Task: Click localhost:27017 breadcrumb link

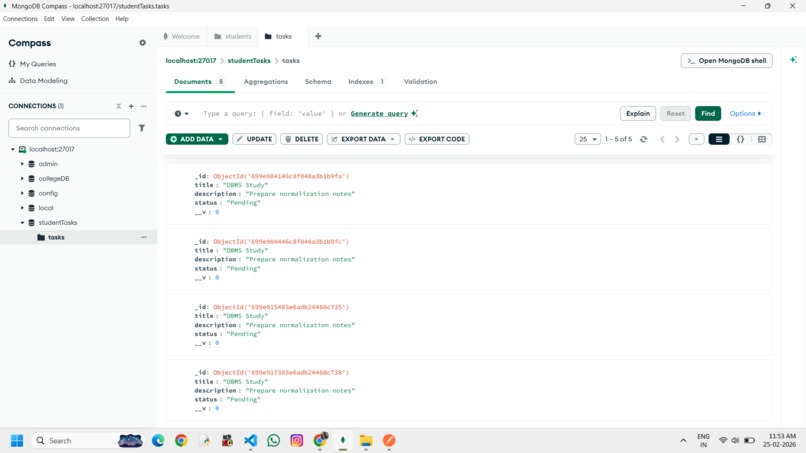Action: (191, 61)
